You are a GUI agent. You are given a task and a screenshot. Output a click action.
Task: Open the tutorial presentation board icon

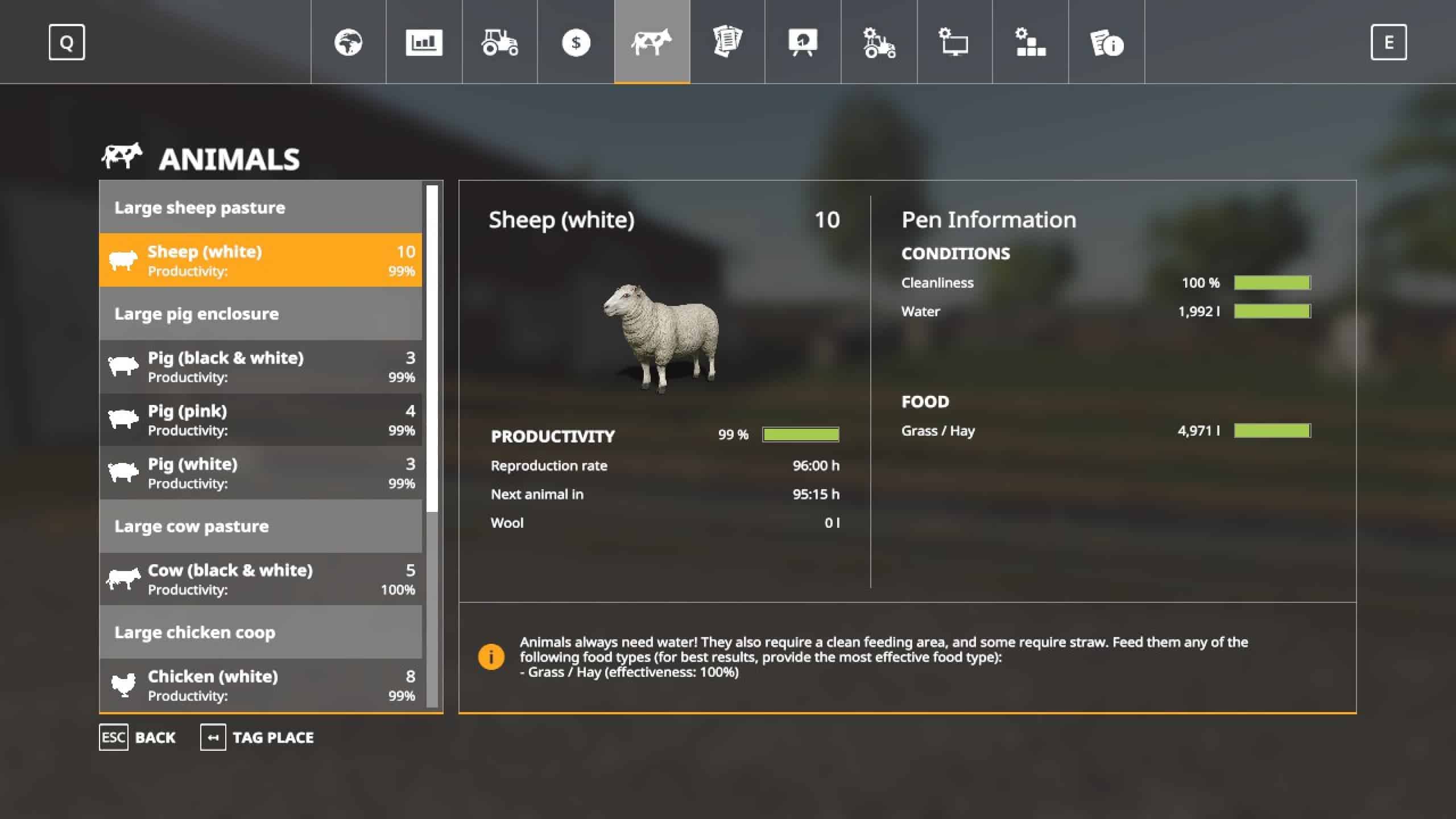click(803, 43)
